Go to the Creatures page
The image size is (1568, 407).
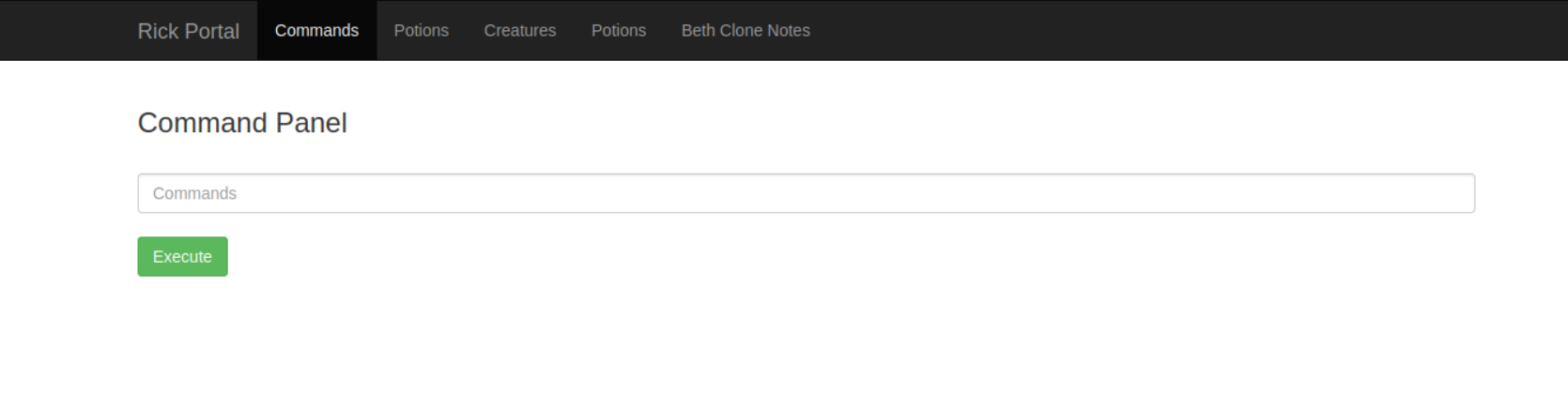tap(519, 31)
